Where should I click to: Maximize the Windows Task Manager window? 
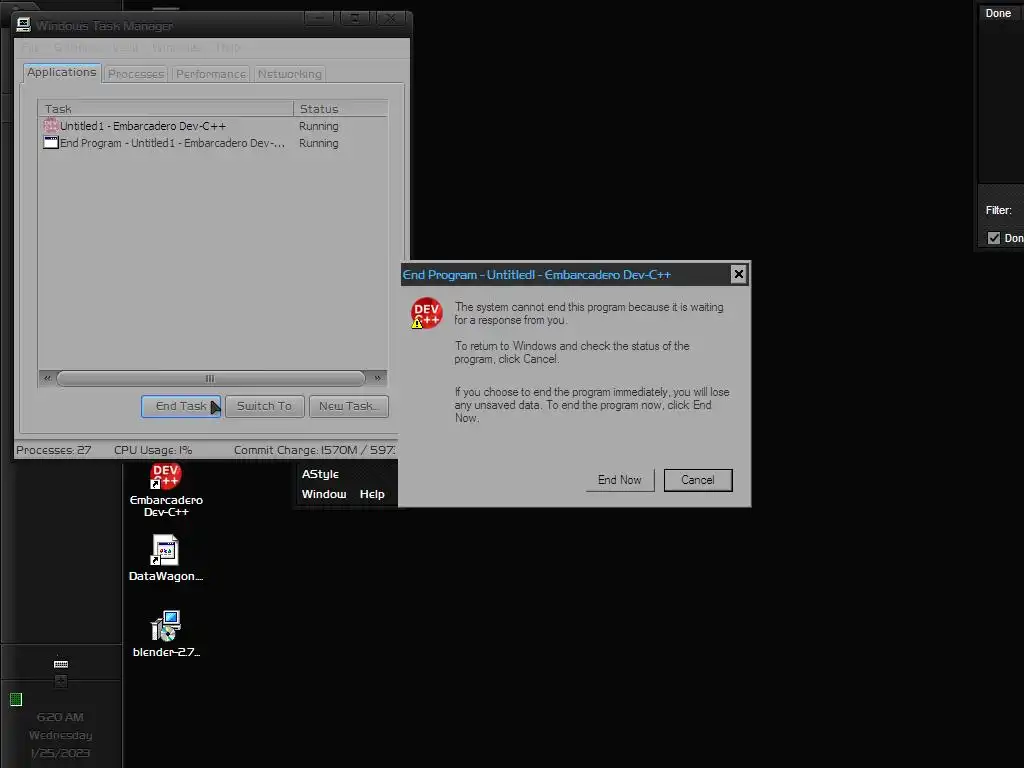click(355, 19)
